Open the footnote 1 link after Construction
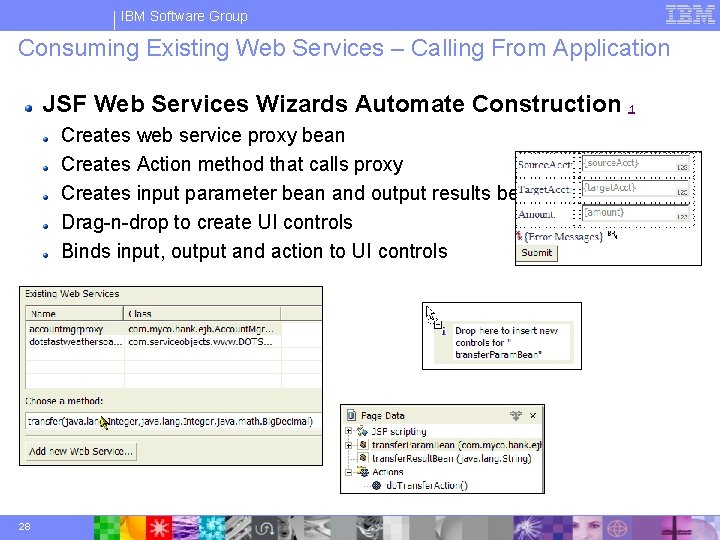Image resolution: width=720 pixels, height=540 pixels. pyautogui.click(x=632, y=109)
